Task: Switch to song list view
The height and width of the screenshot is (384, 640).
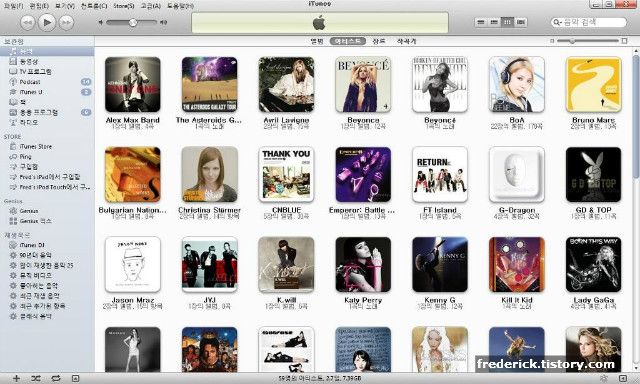Action: (x=481, y=22)
